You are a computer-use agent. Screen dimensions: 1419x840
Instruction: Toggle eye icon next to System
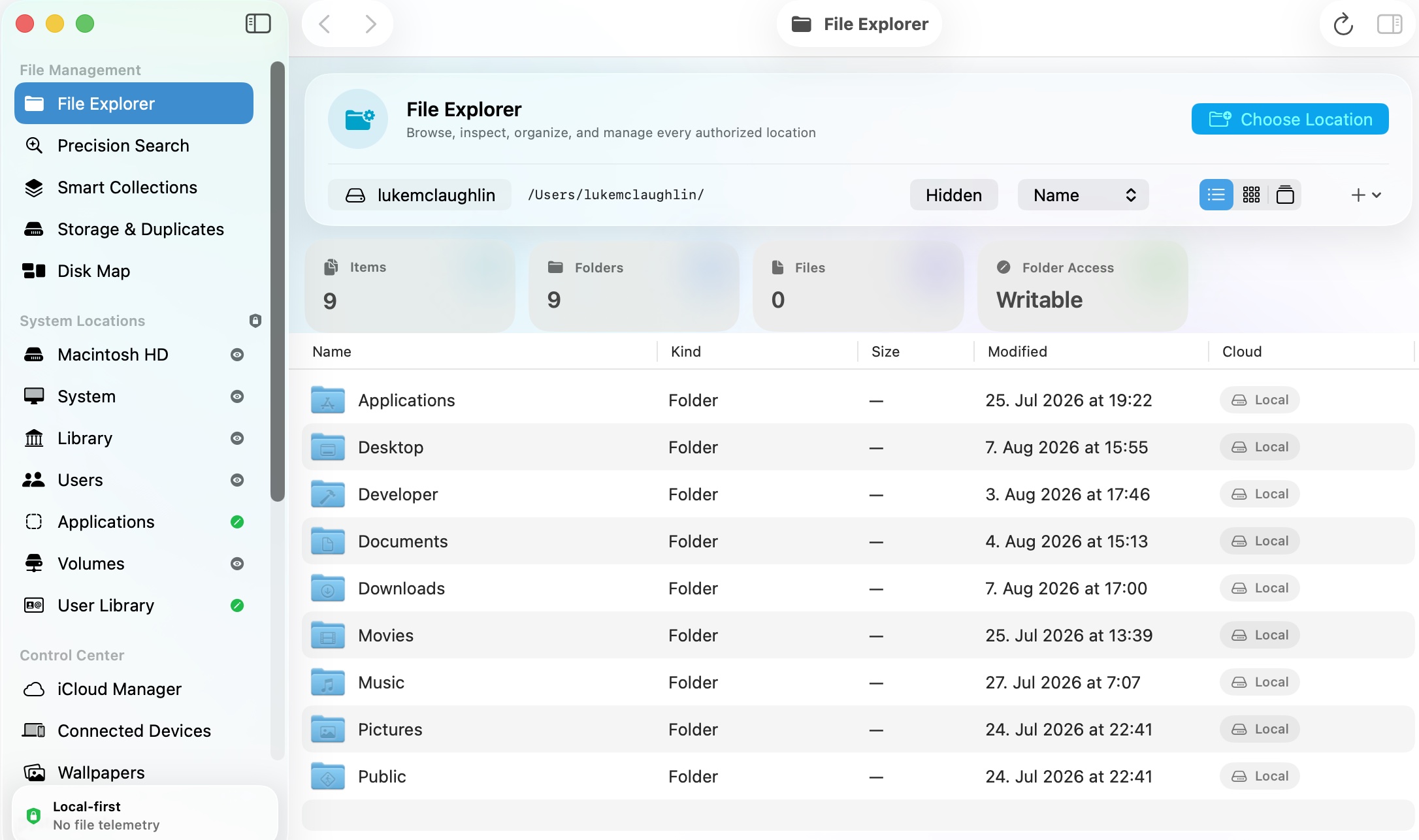237,396
